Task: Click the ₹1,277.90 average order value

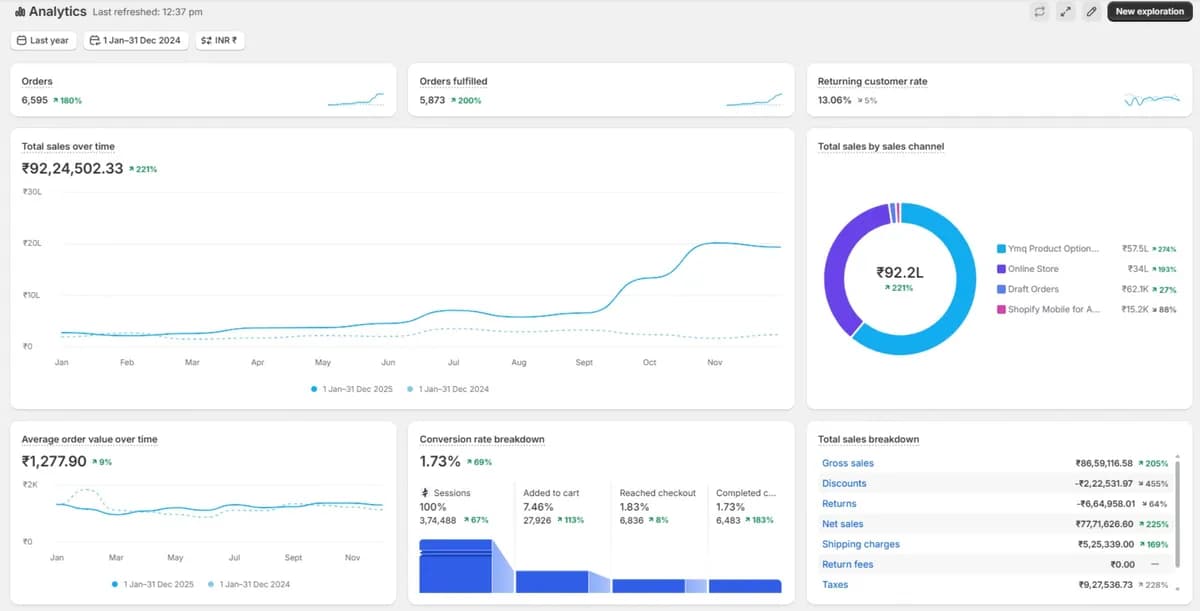Action: point(54,462)
